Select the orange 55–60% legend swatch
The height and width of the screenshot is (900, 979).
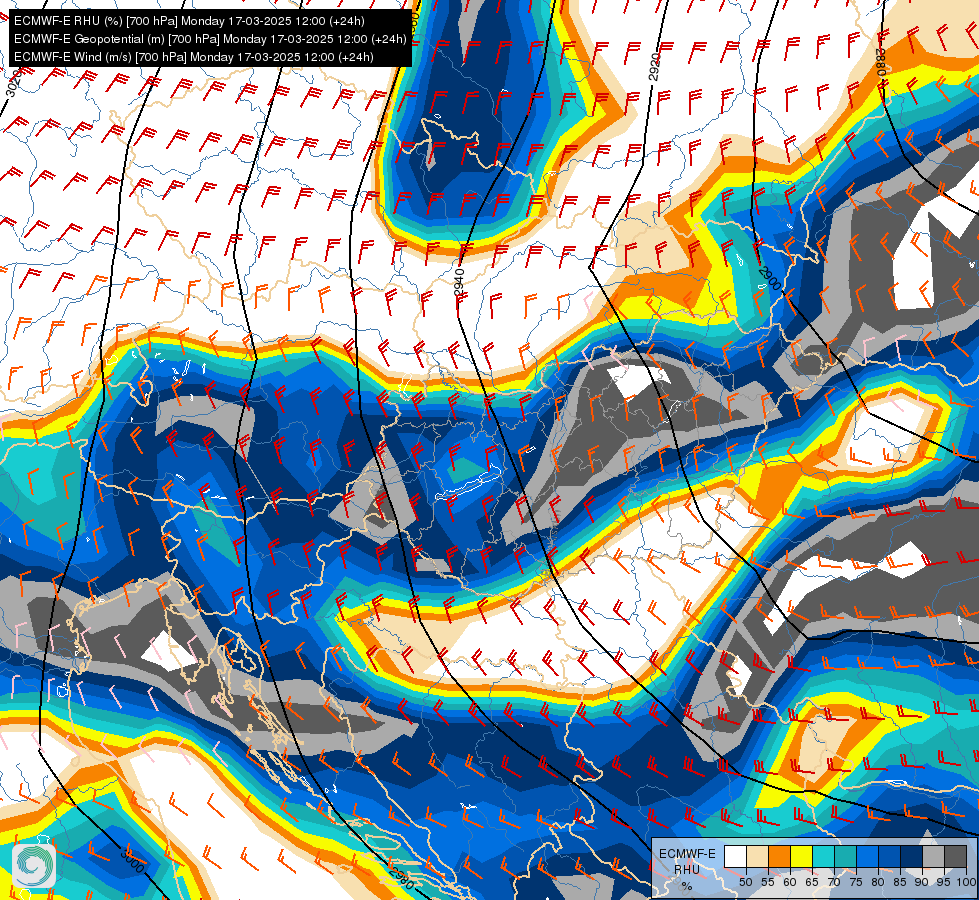click(780, 856)
